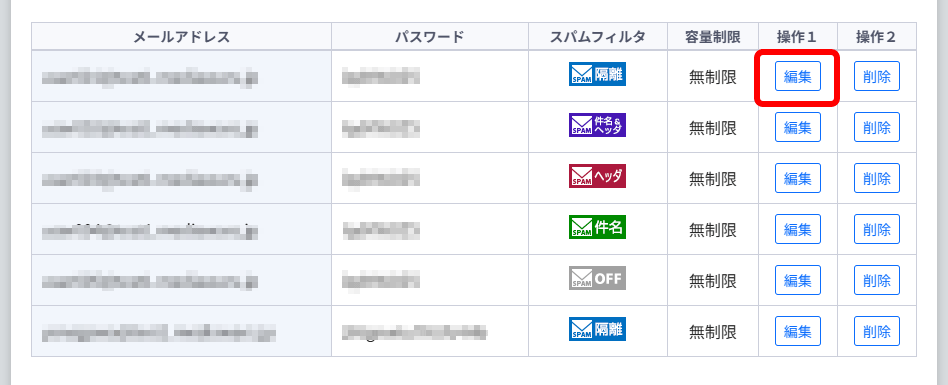The image size is (948, 385).
Task: Click 編集 in the last row
Action: tap(797, 331)
